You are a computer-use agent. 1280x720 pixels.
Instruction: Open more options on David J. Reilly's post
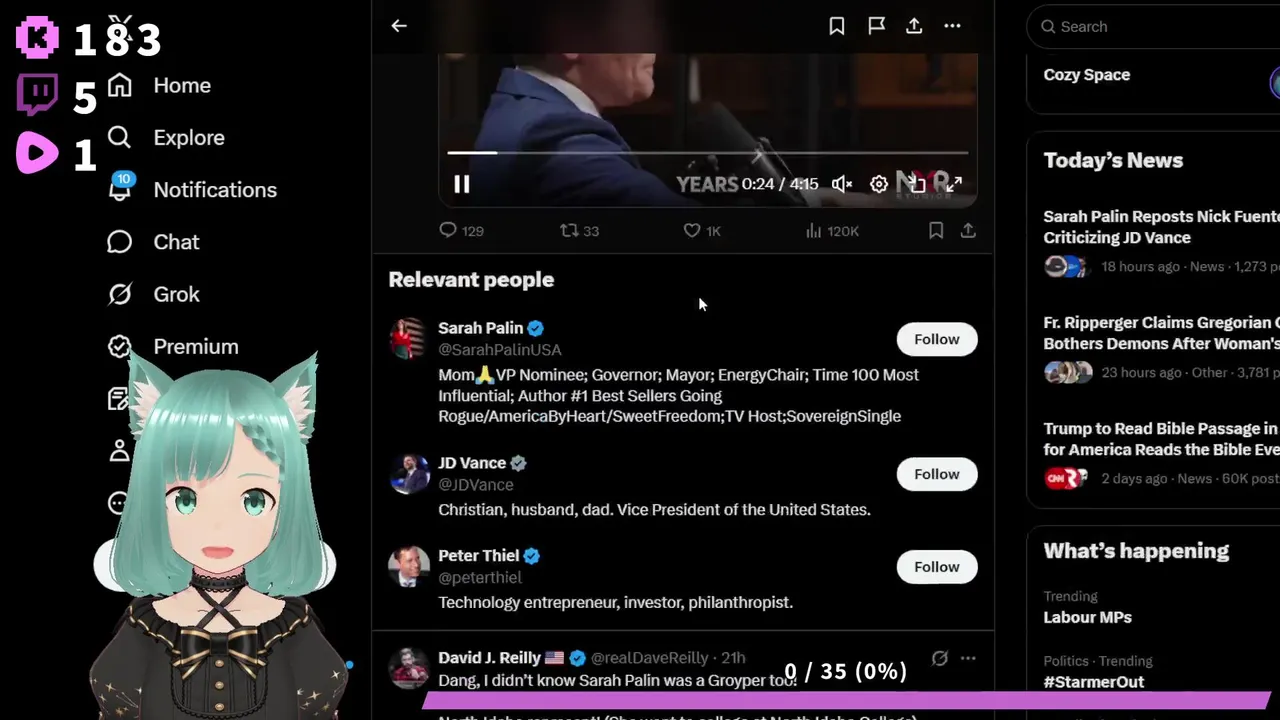point(968,658)
